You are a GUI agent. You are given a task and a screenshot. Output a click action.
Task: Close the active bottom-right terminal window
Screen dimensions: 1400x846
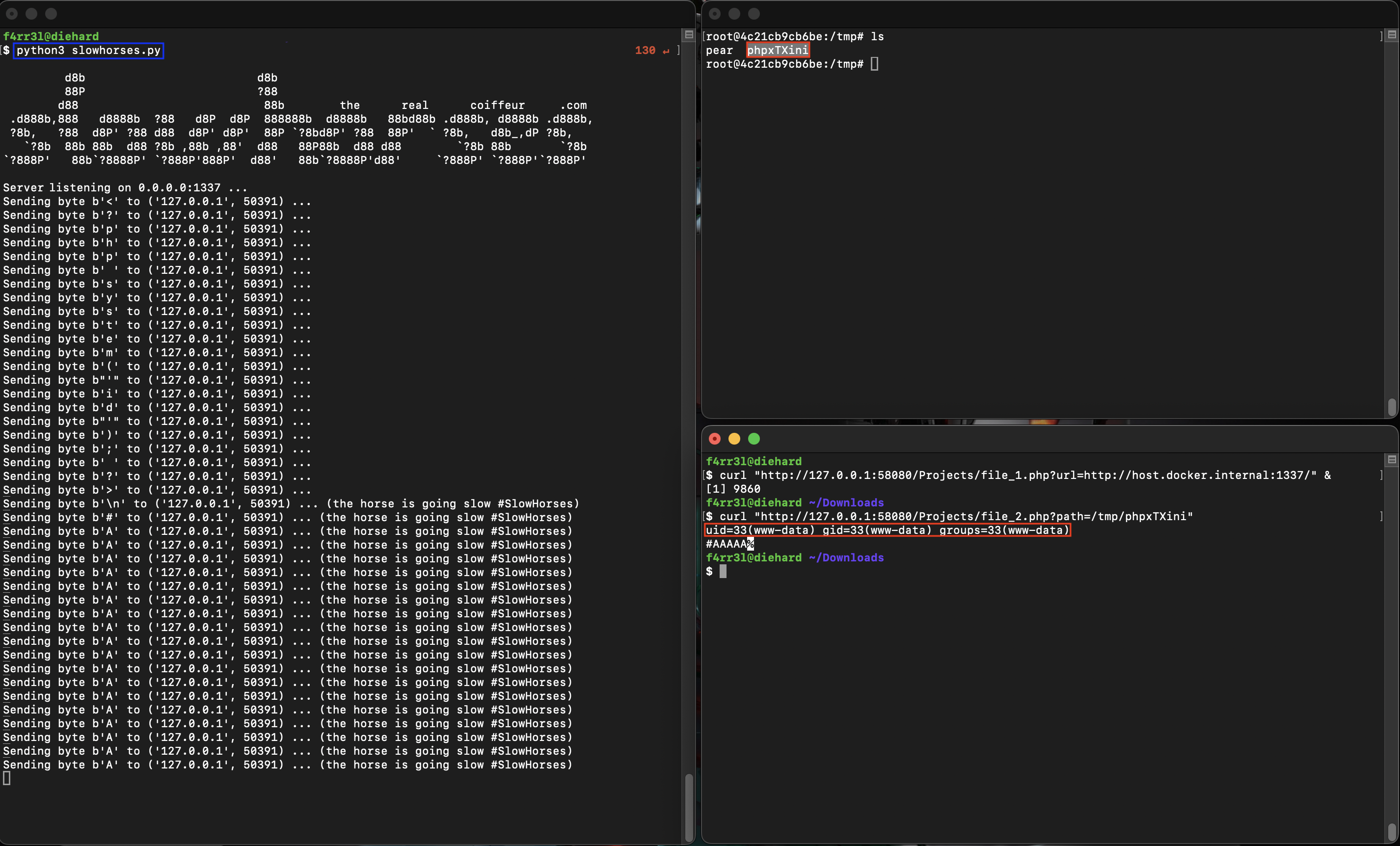point(715,439)
